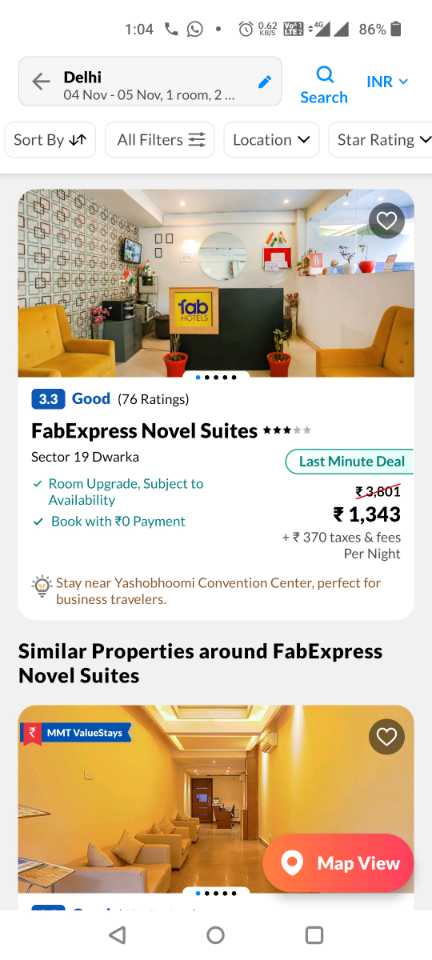
Task: Tap the FabExpress lobby photo
Action: (216, 283)
